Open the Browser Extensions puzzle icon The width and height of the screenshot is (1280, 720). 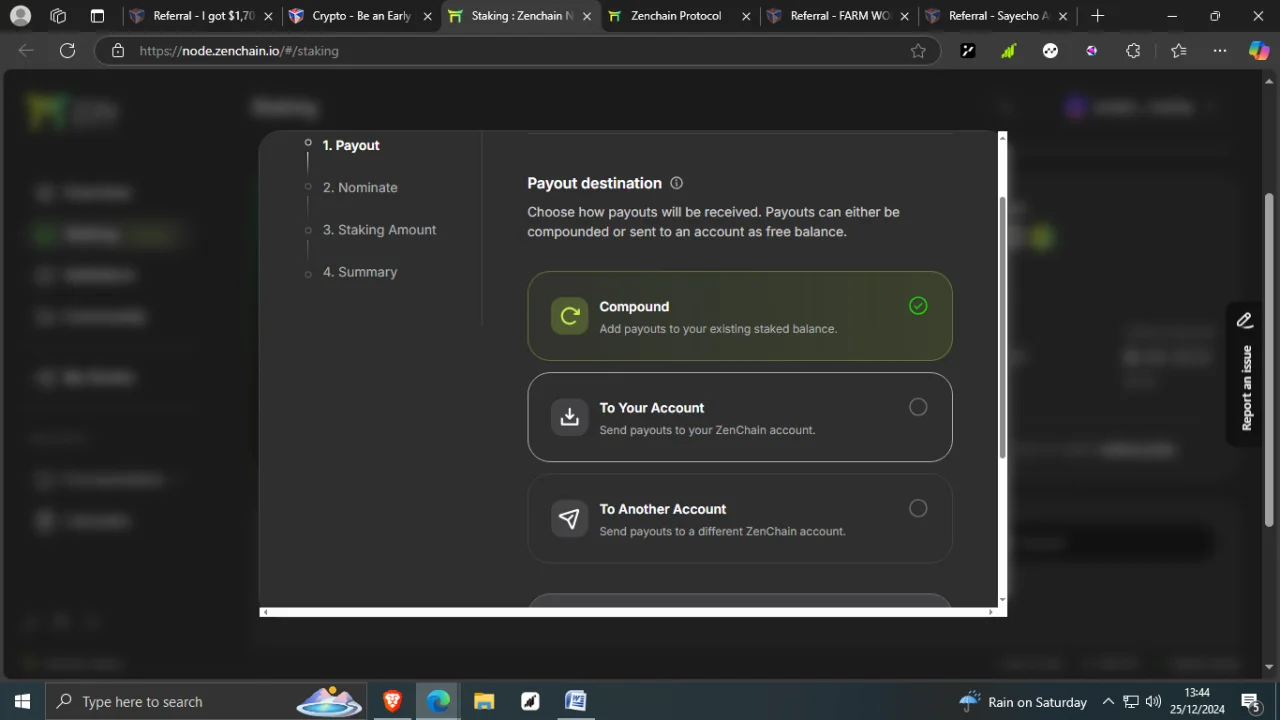[x=1133, y=51]
